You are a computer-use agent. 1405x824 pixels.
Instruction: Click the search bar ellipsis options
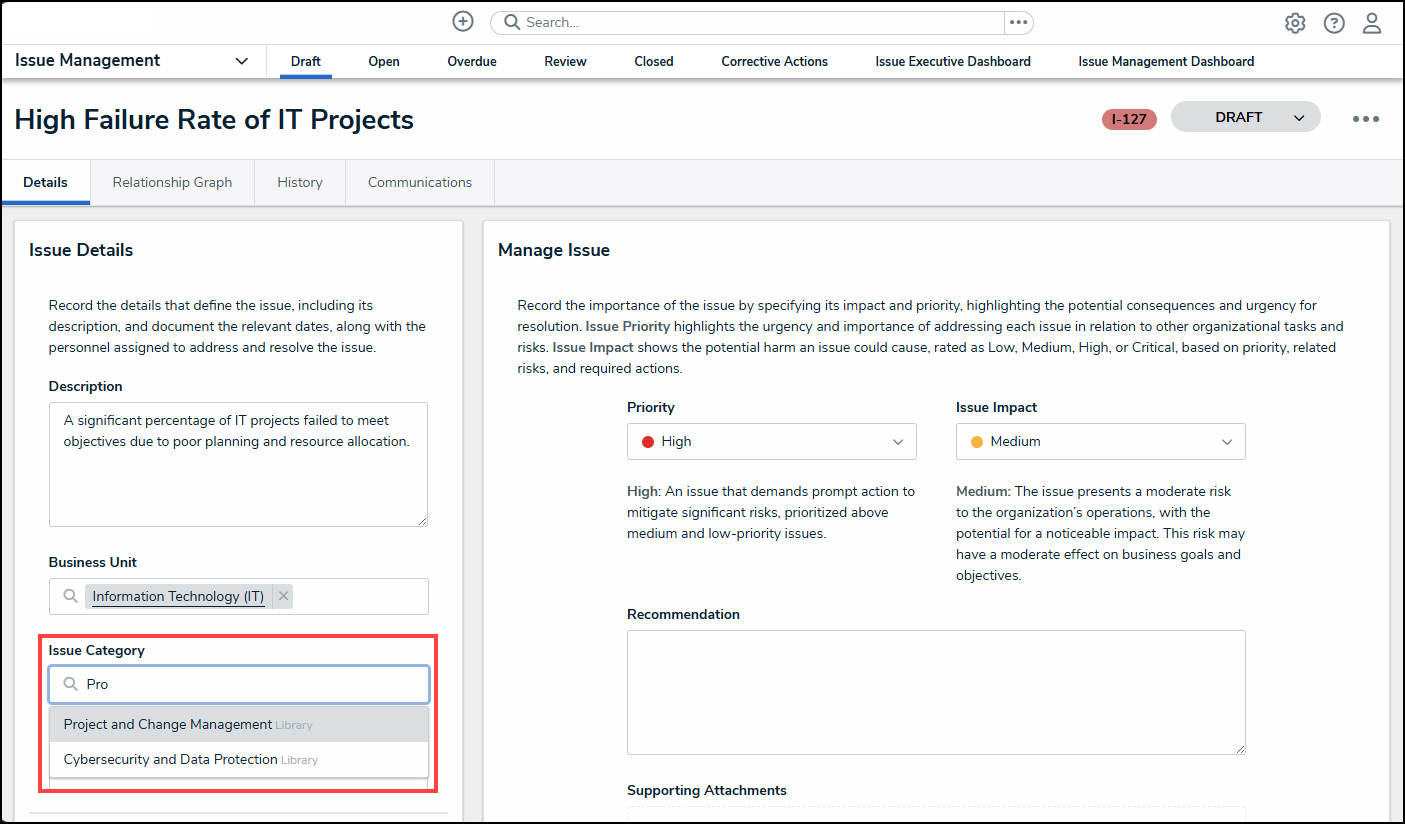[x=1018, y=22]
